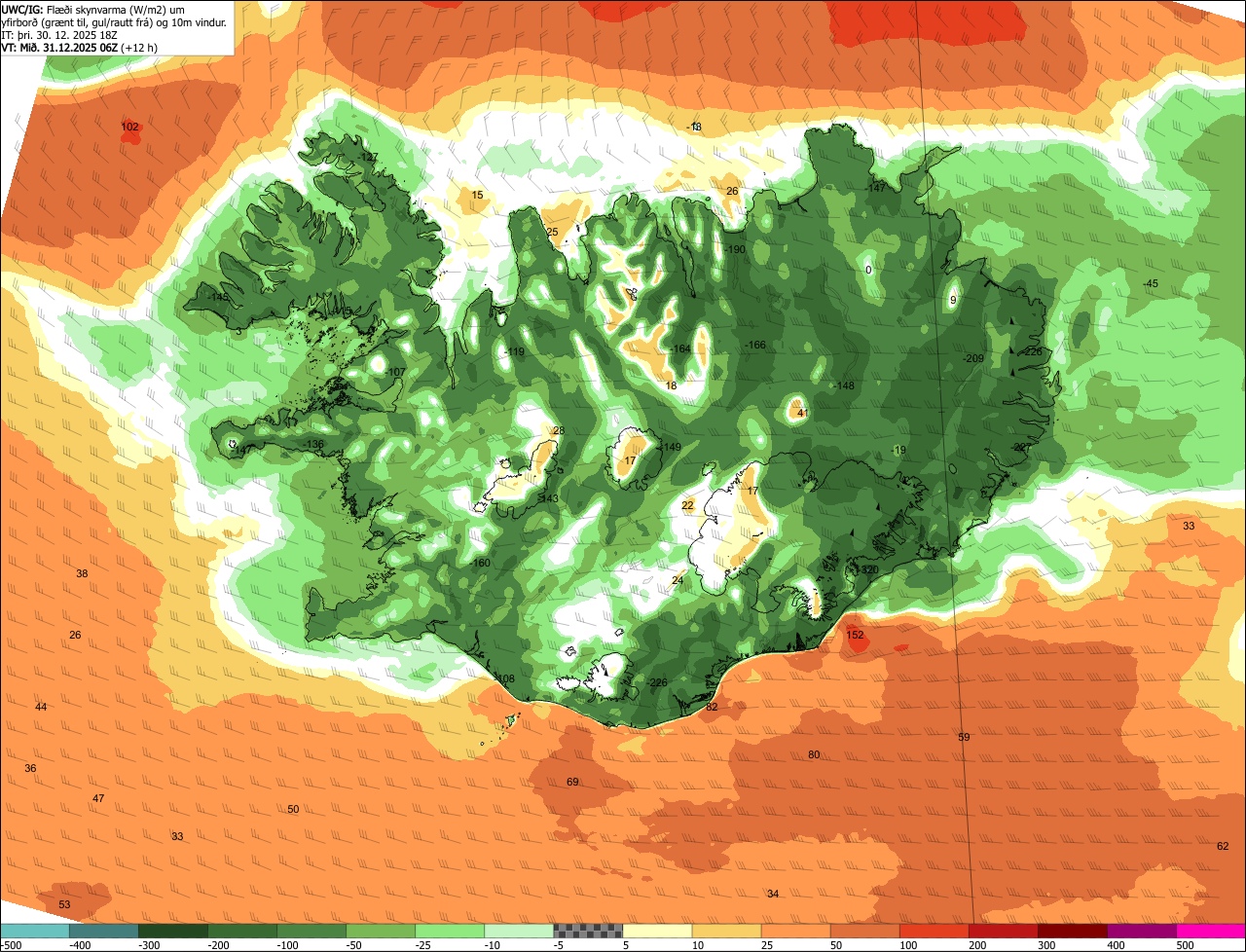Click the map value -190
The height and width of the screenshot is (952, 1246).
[734, 250]
